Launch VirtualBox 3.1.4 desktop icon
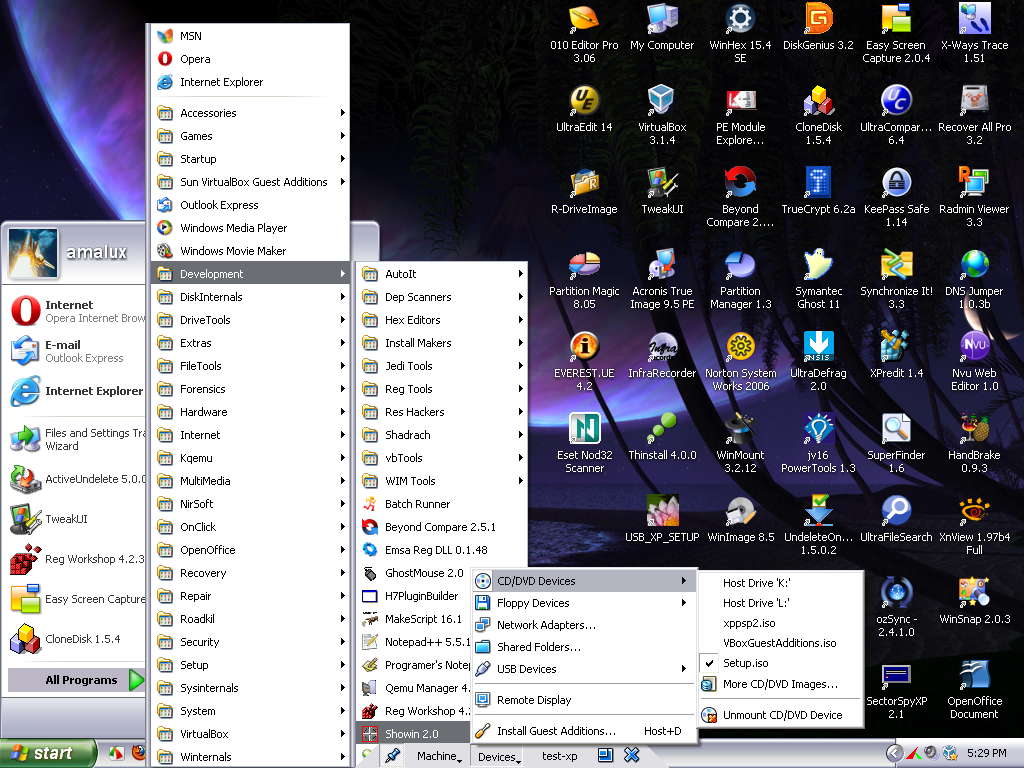Image resolution: width=1024 pixels, height=768 pixels. 662,116
